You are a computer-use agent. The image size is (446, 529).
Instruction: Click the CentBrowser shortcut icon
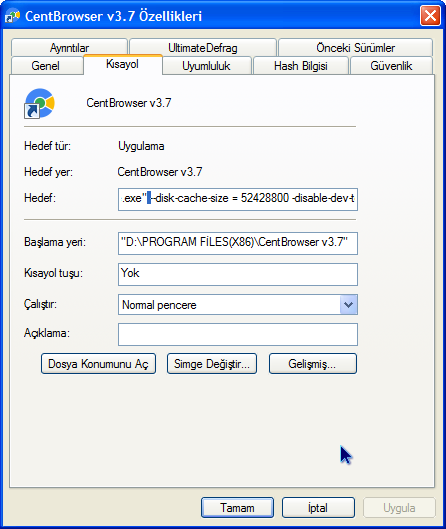(x=39, y=104)
